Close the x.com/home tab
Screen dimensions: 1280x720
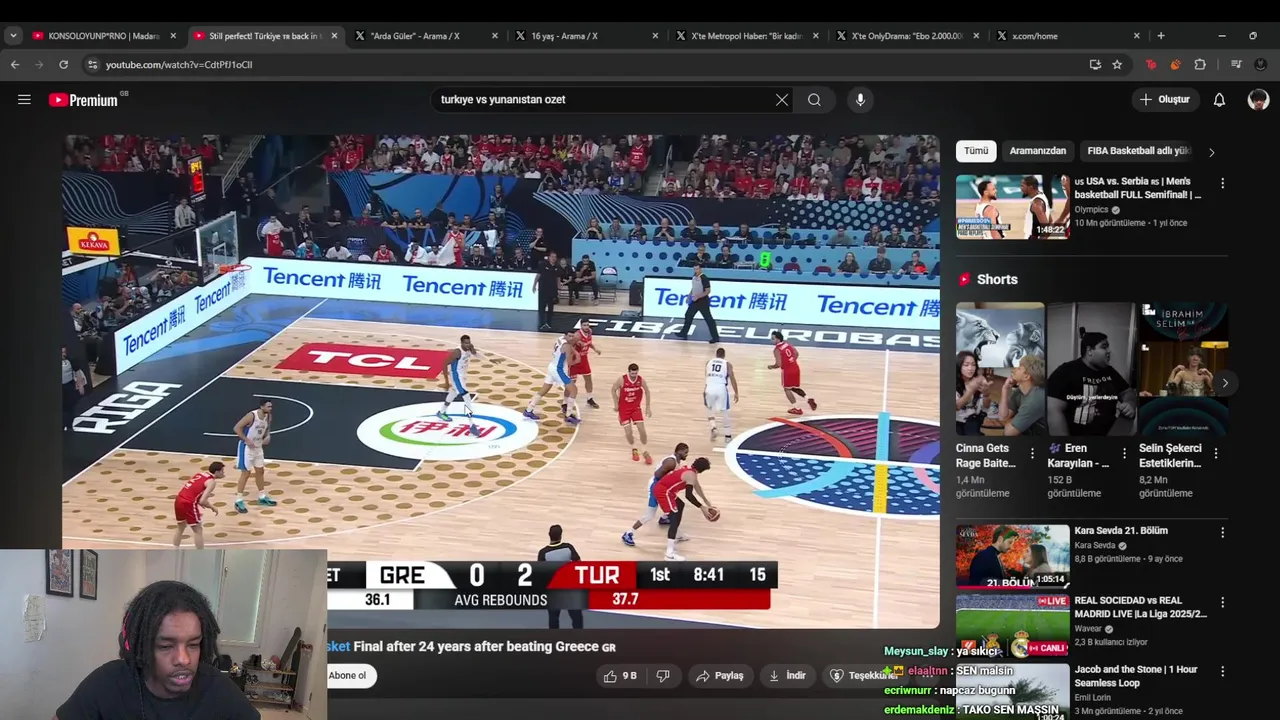[1136, 36]
